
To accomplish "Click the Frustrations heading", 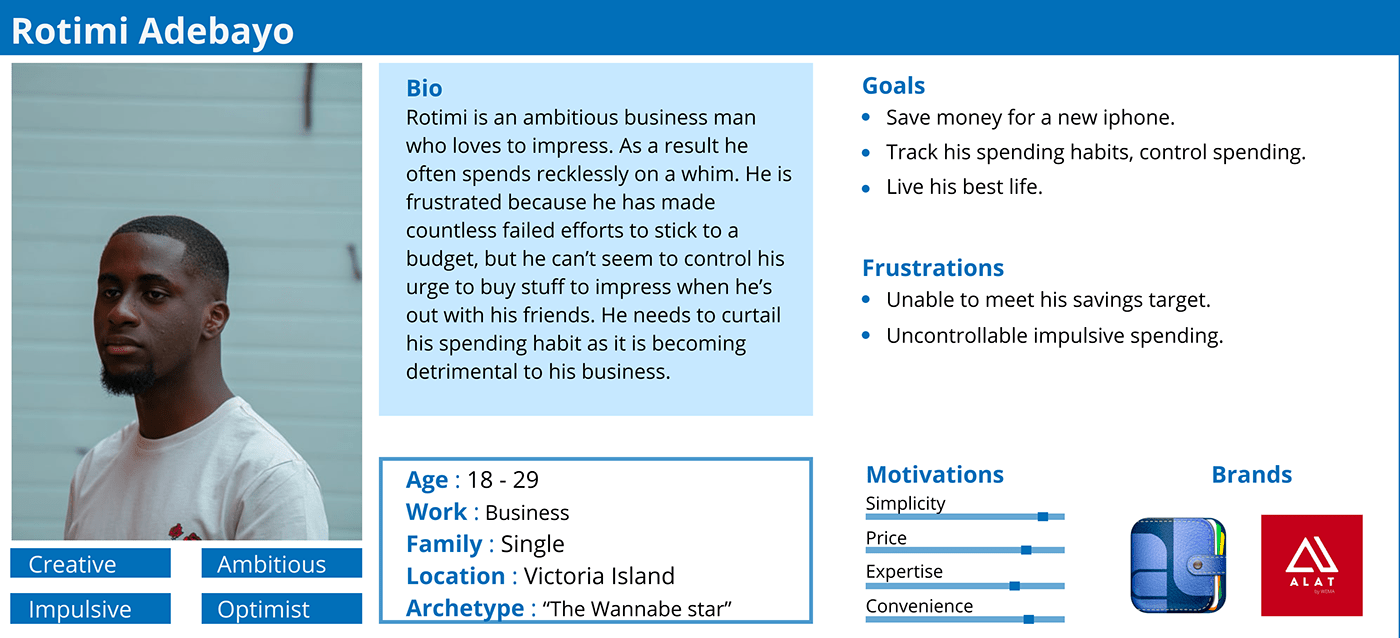I will 933,268.
